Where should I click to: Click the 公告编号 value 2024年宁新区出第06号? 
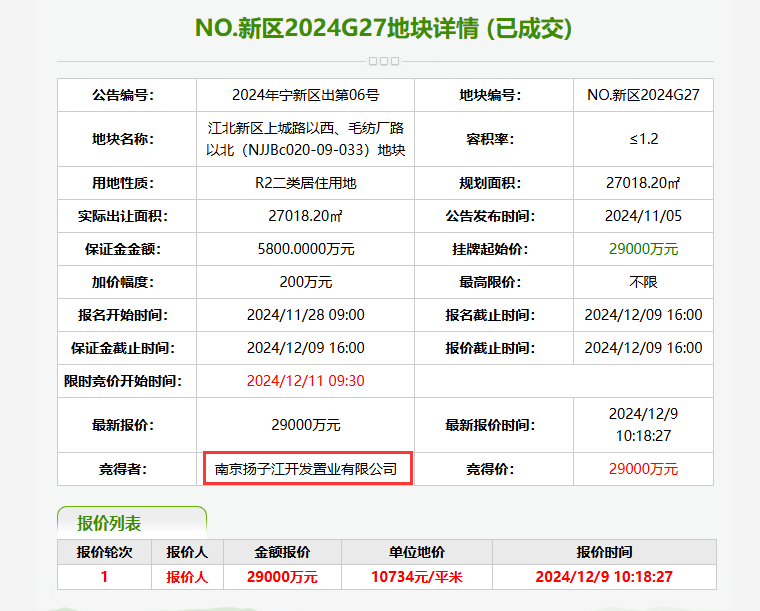[x=305, y=95]
